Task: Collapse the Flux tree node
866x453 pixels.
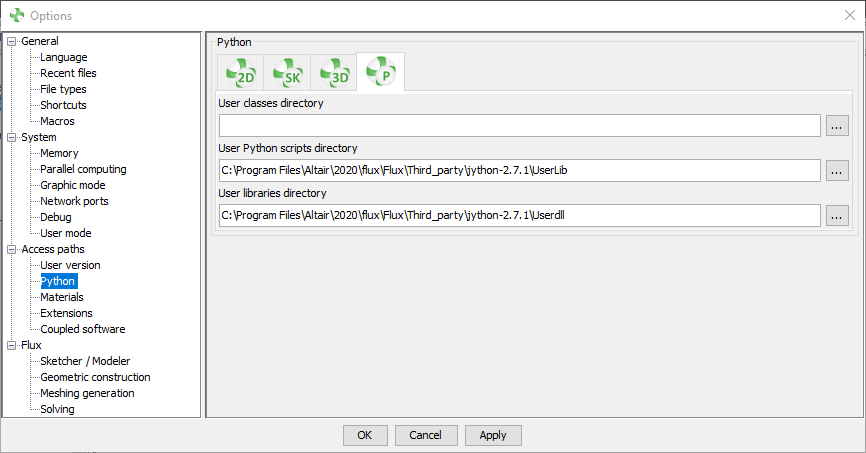Action: pos(12,346)
